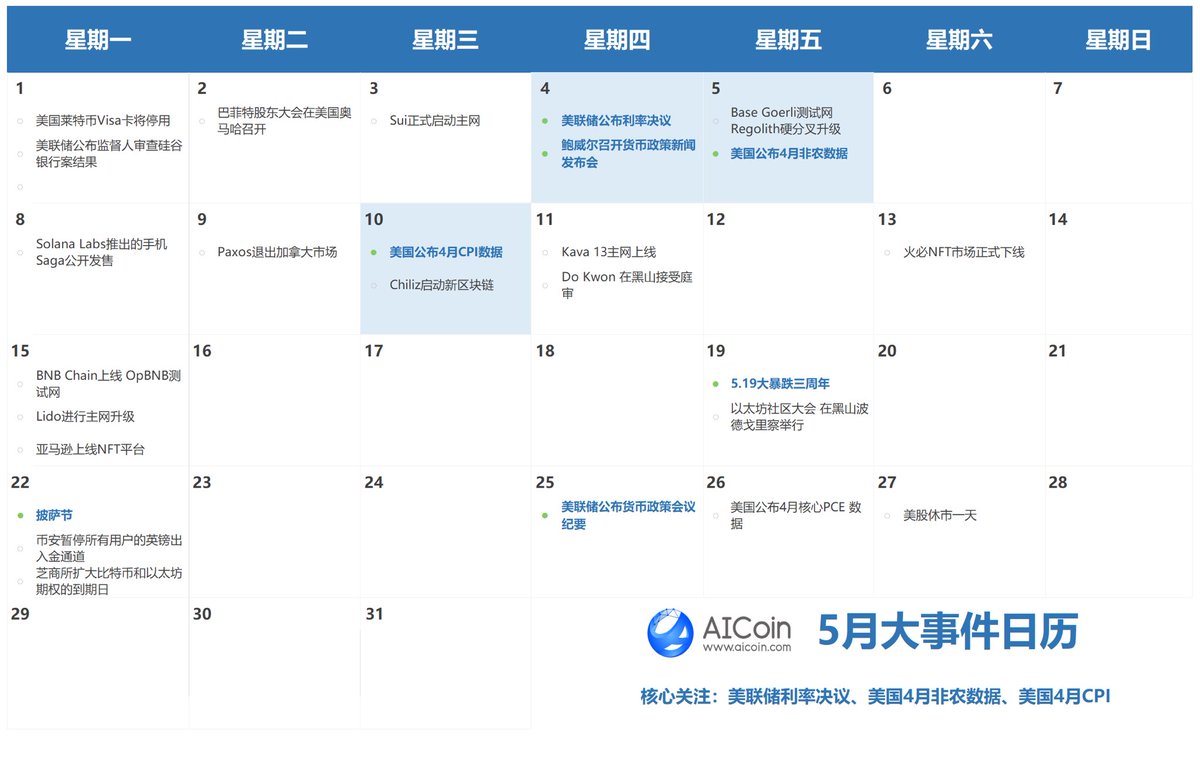1200x758 pixels.
Task: Select date 17 cell
Action: point(445,401)
